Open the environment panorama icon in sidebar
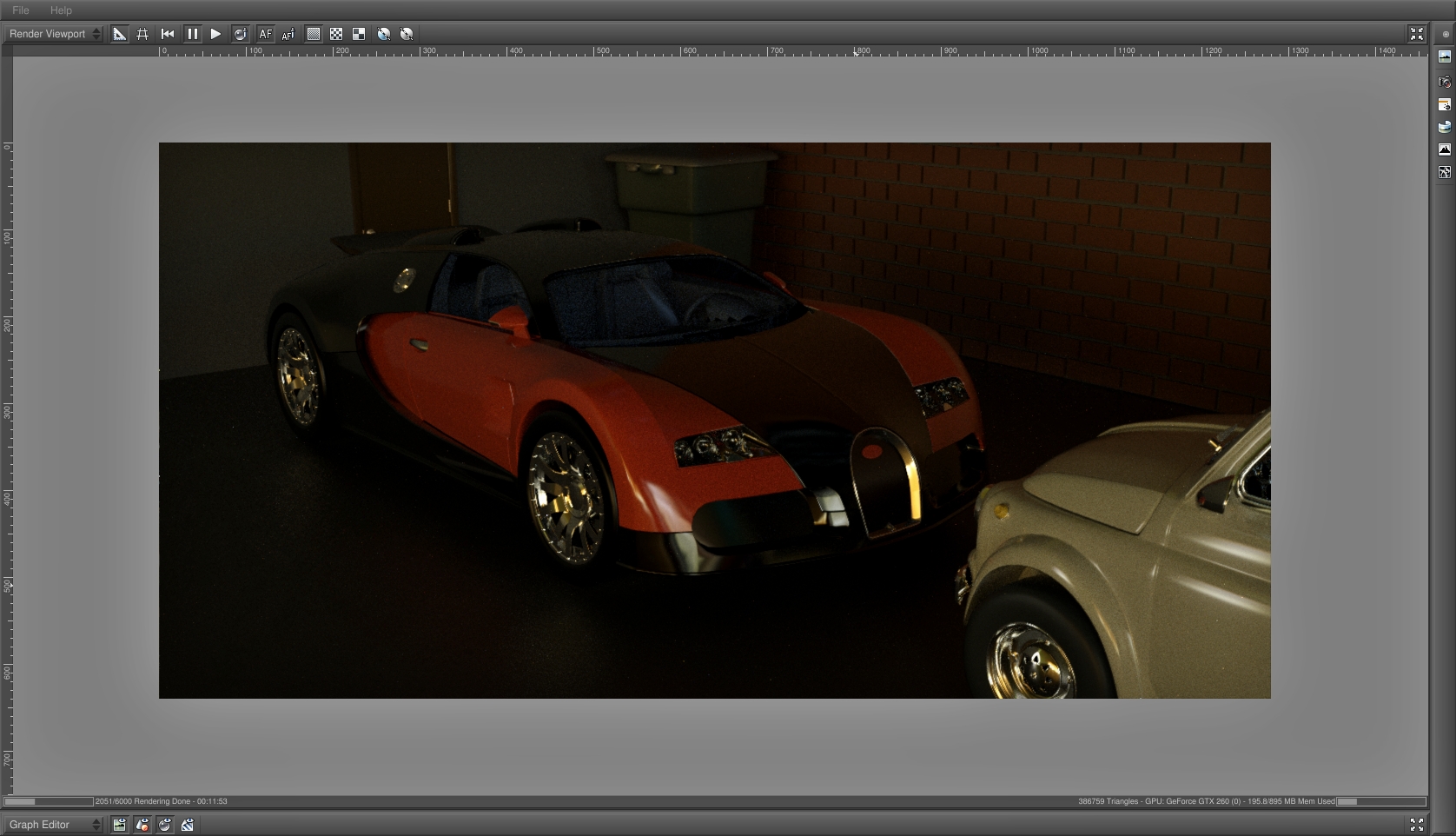Screen dimensions: 1456x836 coord(1445,127)
